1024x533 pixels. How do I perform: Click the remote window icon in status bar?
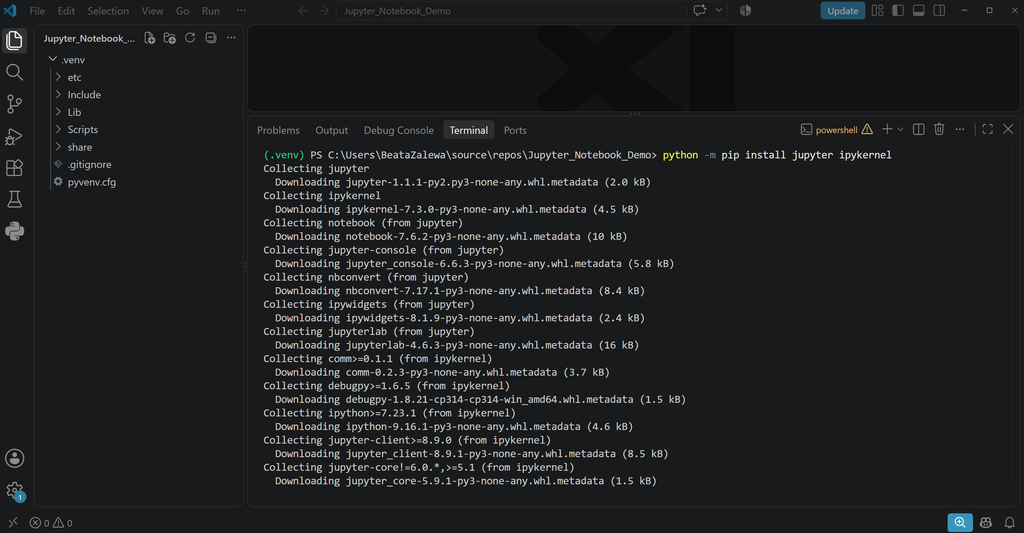(x=13, y=523)
